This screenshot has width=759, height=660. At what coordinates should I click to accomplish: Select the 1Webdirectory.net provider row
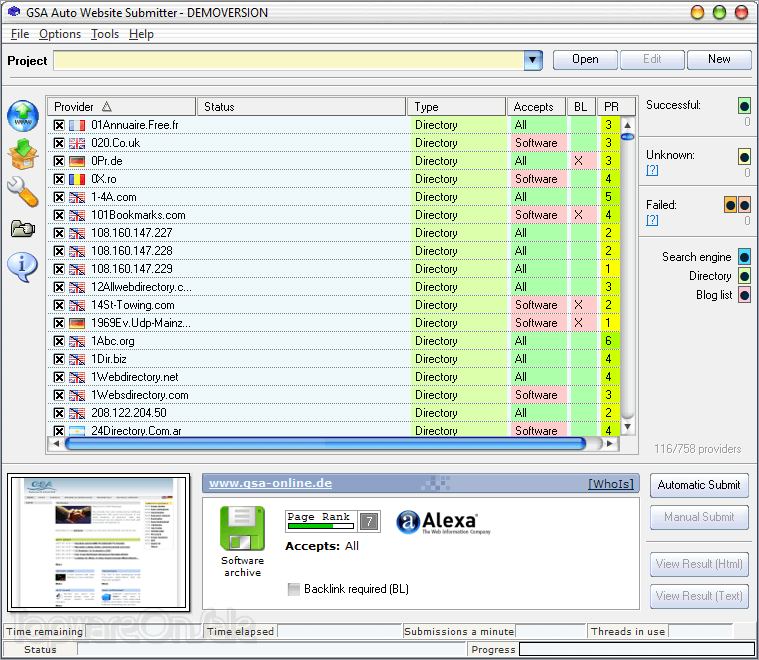click(x=334, y=377)
